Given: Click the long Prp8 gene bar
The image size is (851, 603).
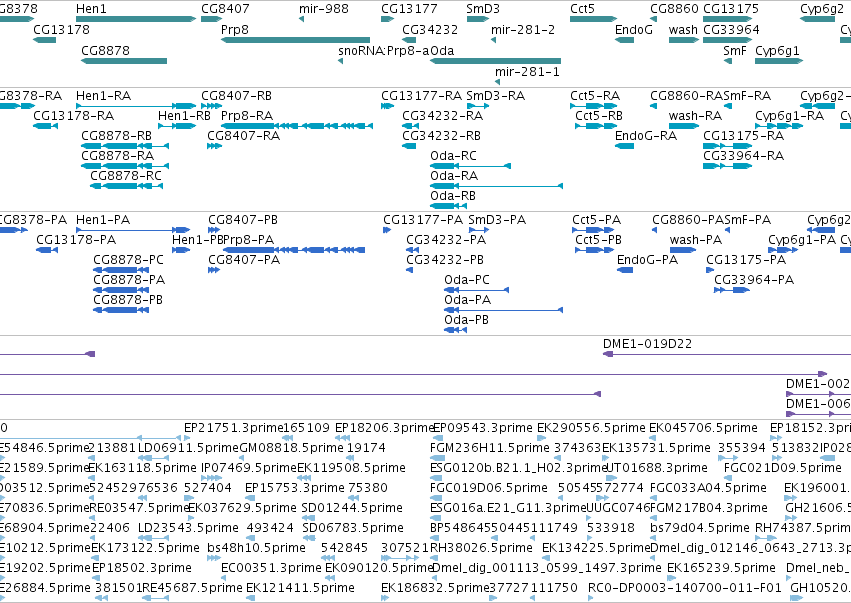Looking at the screenshot, I should (295, 40).
